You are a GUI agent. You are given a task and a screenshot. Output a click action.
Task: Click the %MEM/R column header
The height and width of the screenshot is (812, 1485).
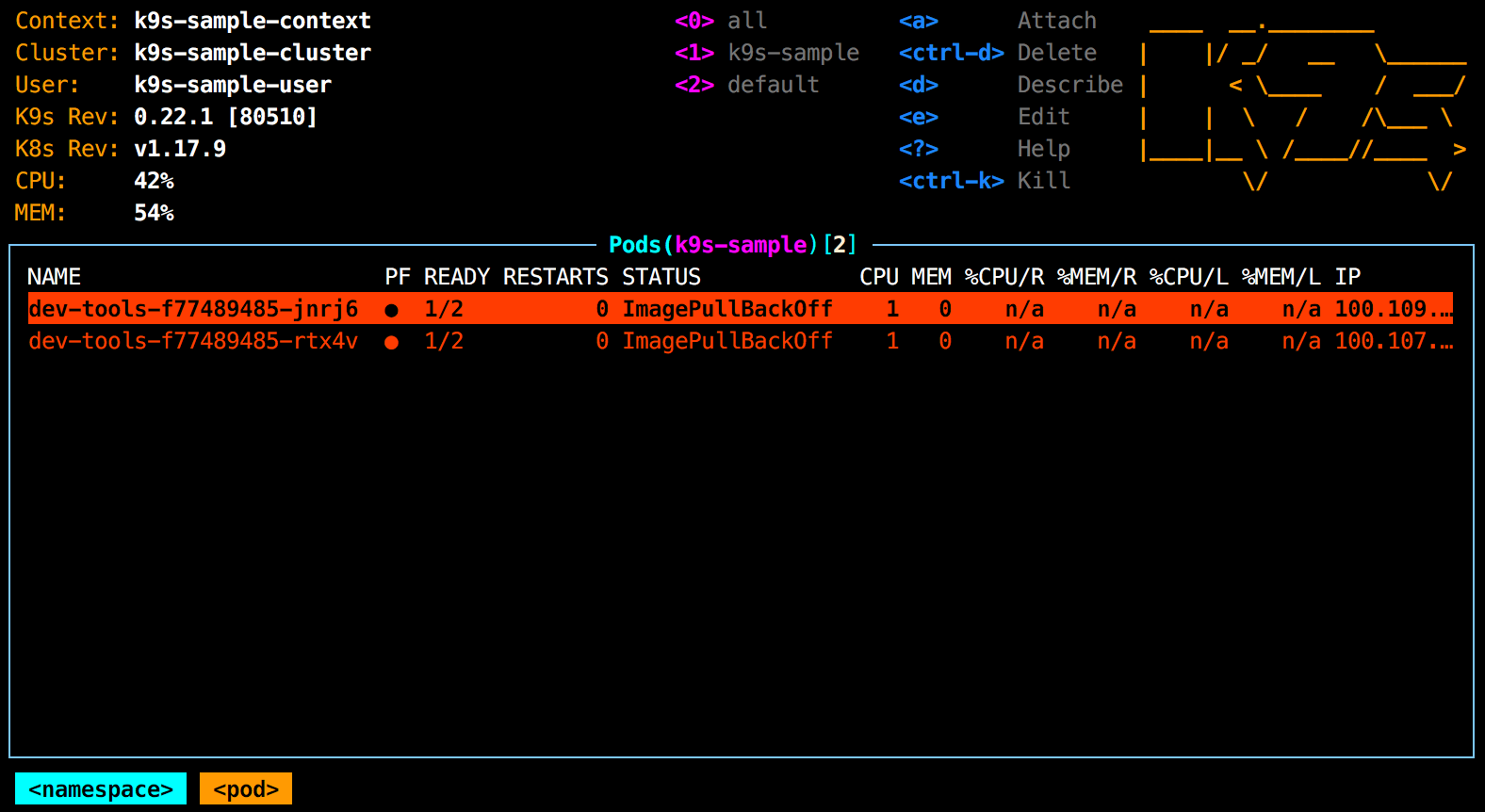1097,277
